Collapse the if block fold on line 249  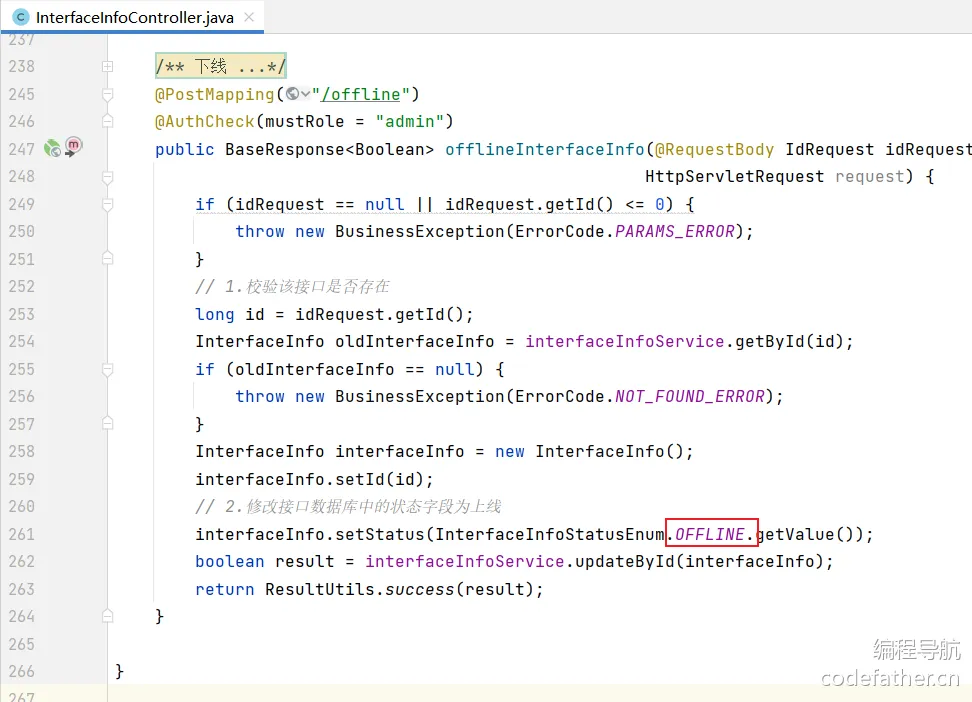coord(107,204)
